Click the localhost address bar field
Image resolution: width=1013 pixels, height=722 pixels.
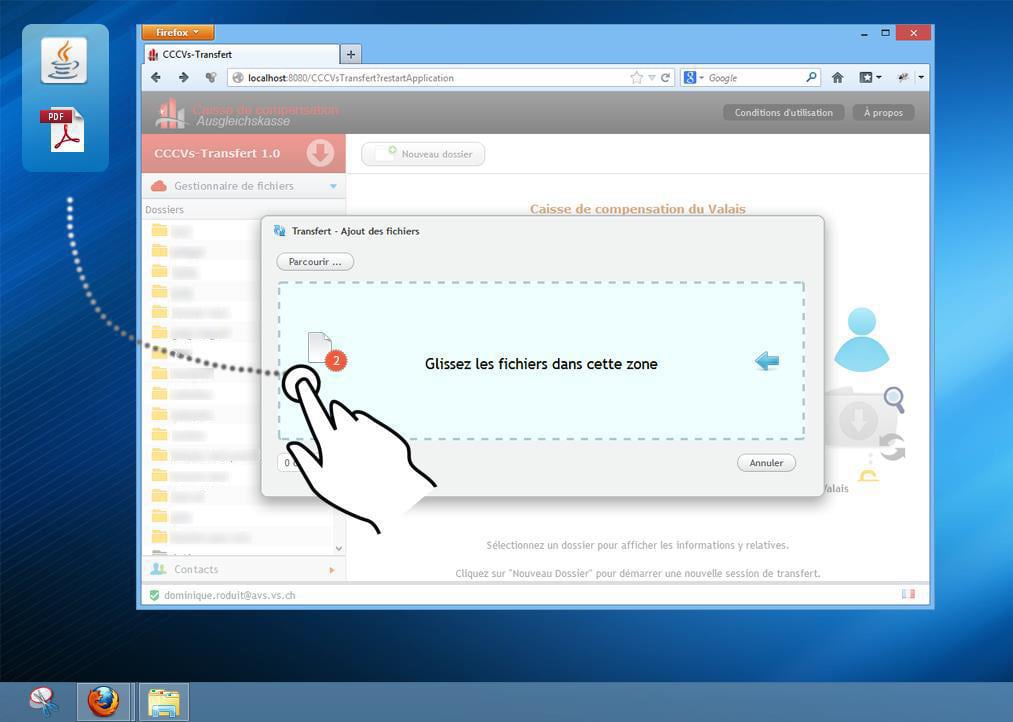click(430, 77)
